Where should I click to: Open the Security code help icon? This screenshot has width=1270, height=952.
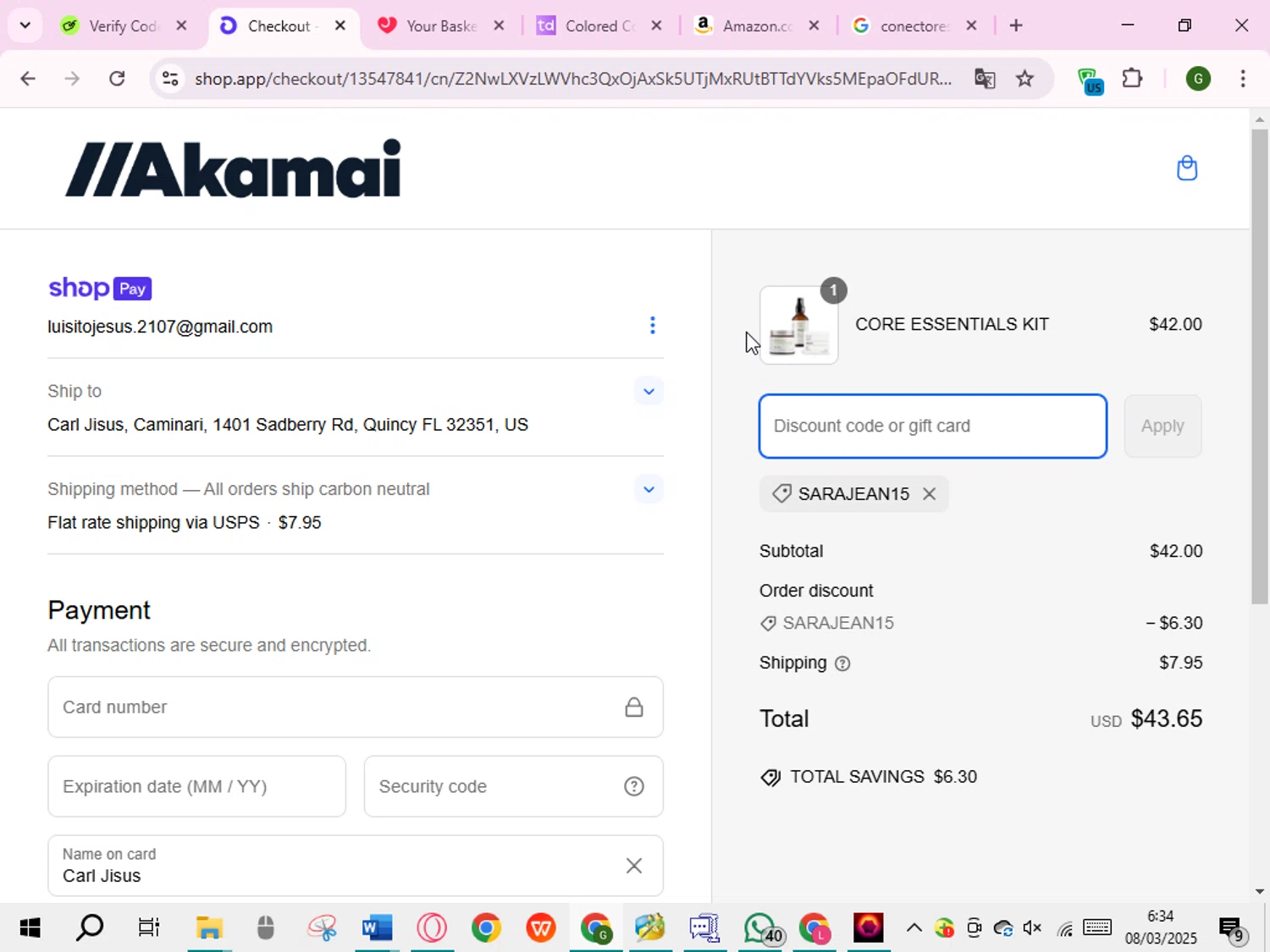[634, 787]
